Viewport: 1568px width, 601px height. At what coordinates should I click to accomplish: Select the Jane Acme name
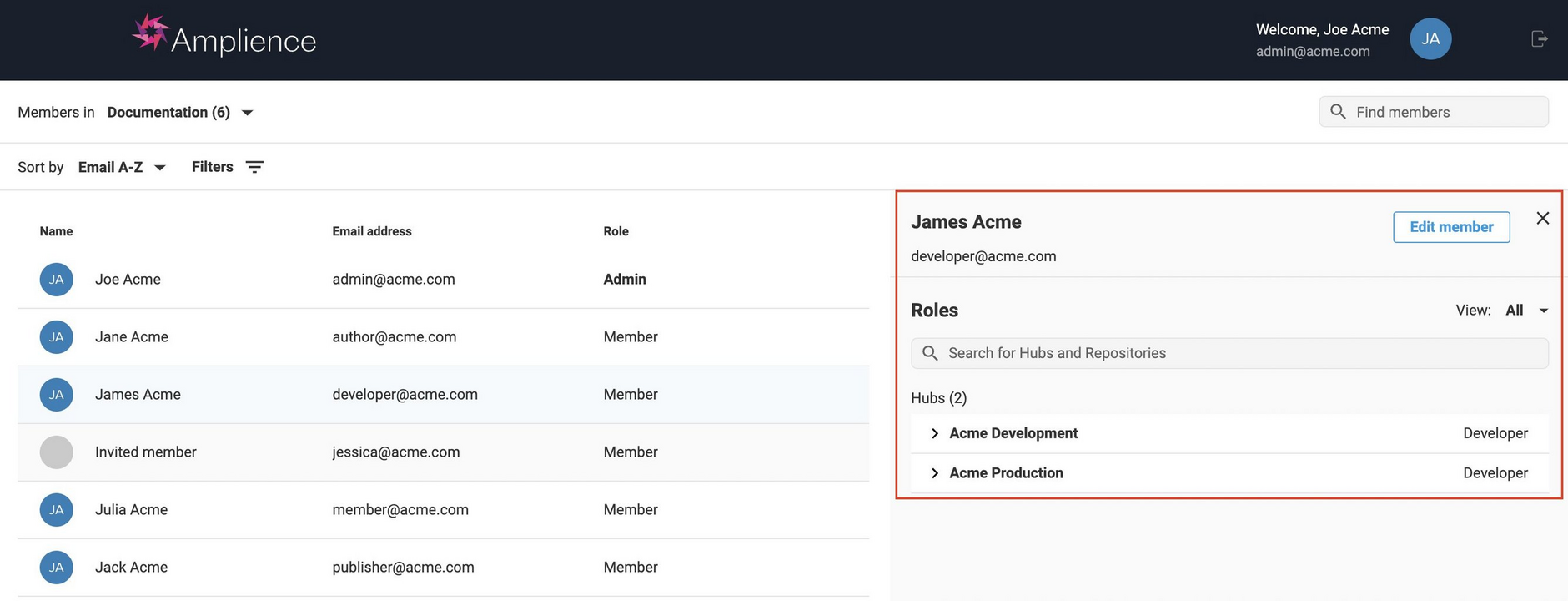click(132, 337)
